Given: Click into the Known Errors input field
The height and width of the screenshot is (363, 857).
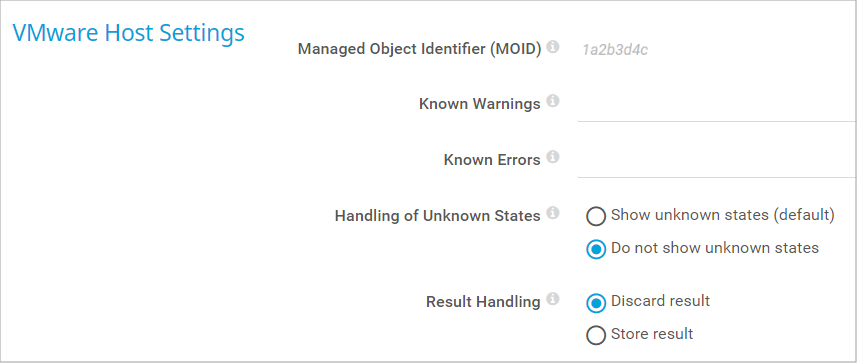Looking at the screenshot, I should click(717, 161).
